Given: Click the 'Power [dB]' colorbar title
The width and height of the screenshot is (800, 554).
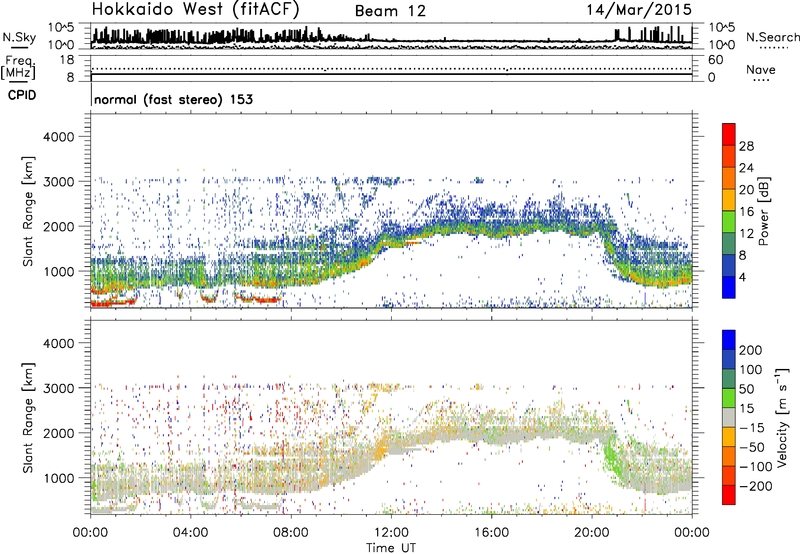Looking at the screenshot, I should (763, 211).
